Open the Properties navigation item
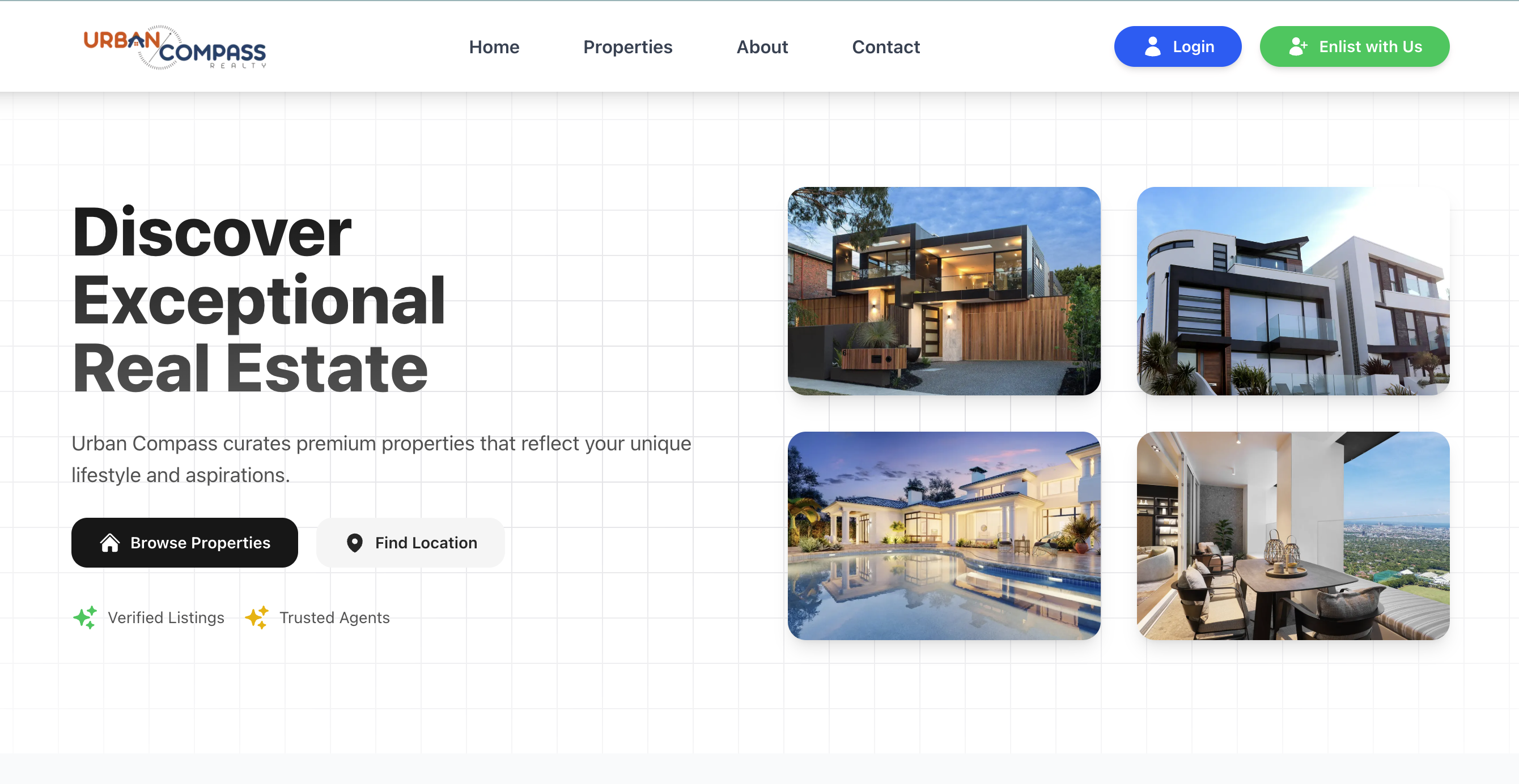Image resolution: width=1519 pixels, height=784 pixels. (x=628, y=46)
